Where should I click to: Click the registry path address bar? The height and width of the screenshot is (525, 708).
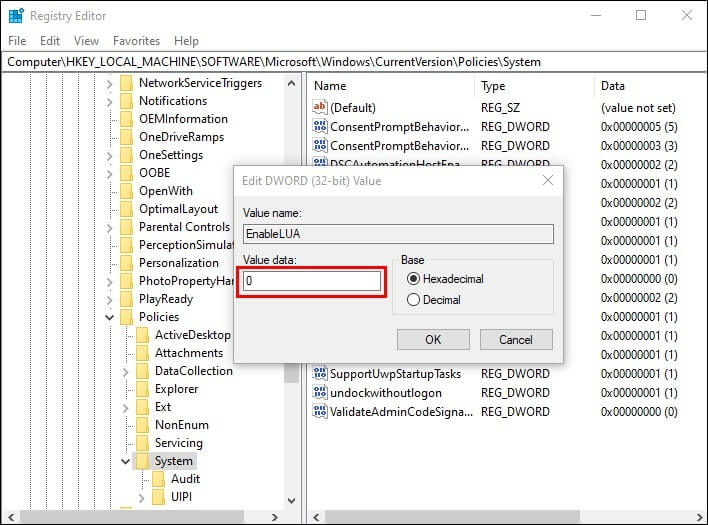[354, 62]
